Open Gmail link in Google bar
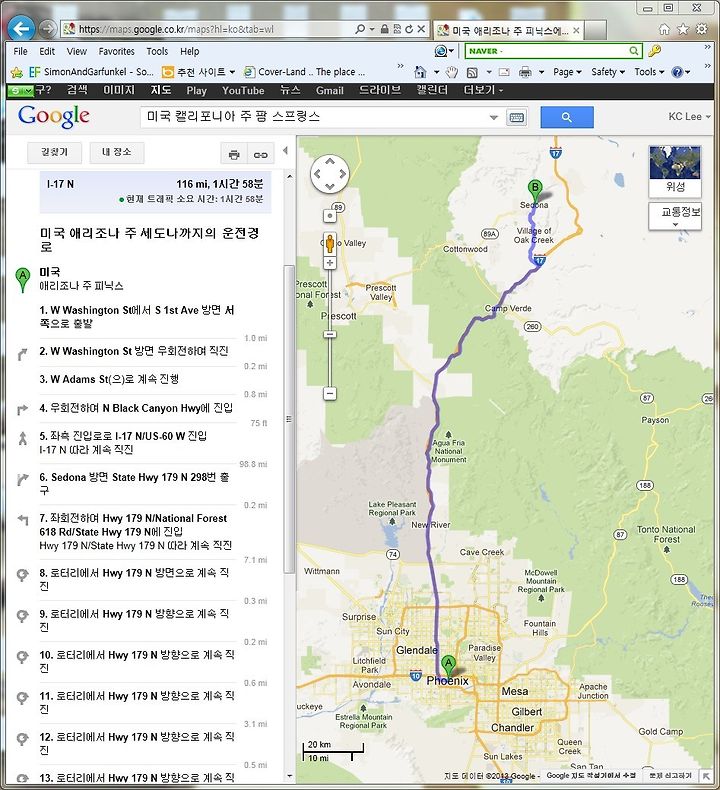This screenshot has width=720, height=790. tap(330, 91)
